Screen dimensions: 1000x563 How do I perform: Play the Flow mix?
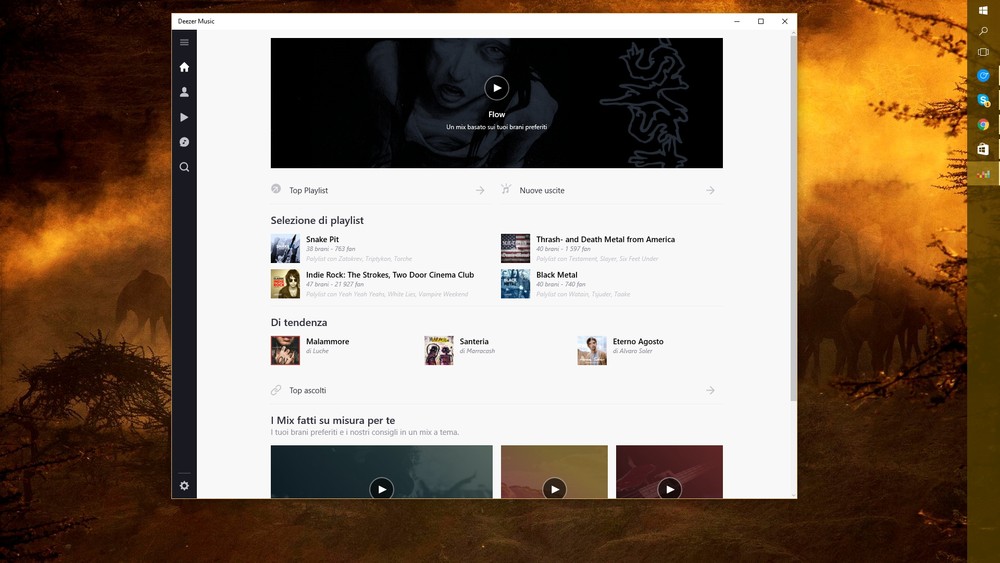(x=496, y=88)
